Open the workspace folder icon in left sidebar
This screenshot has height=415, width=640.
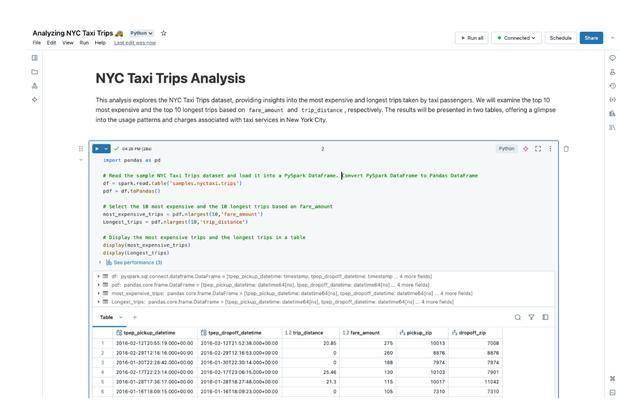point(35,72)
